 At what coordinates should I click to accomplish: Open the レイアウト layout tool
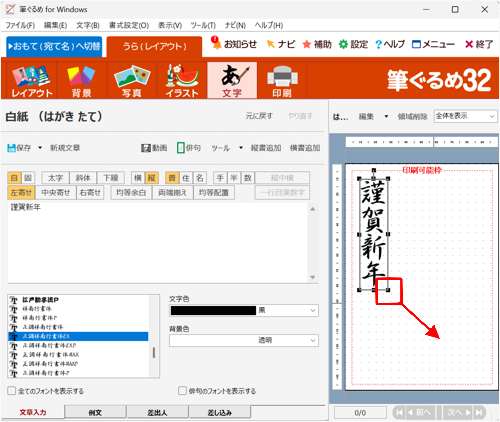point(32,80)
